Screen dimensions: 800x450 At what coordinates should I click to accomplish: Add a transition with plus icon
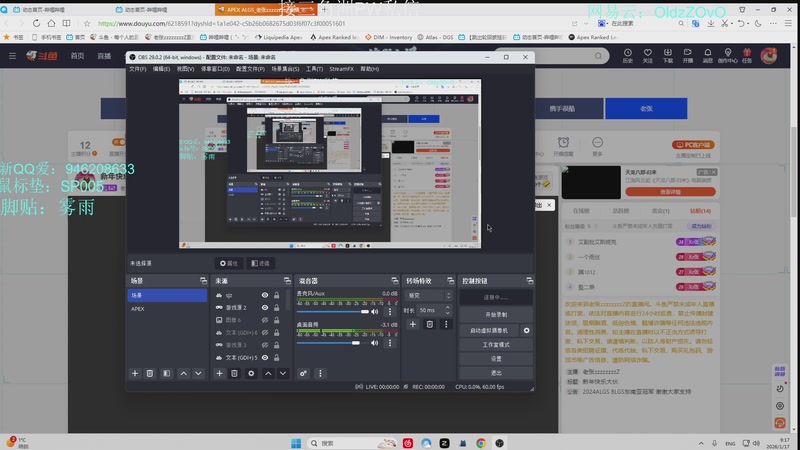[413, 324]
